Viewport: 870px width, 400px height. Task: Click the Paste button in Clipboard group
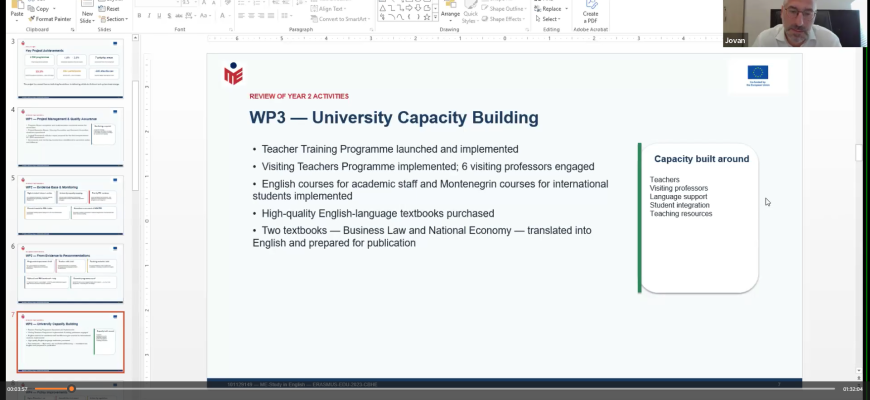[x=17, y=11]
